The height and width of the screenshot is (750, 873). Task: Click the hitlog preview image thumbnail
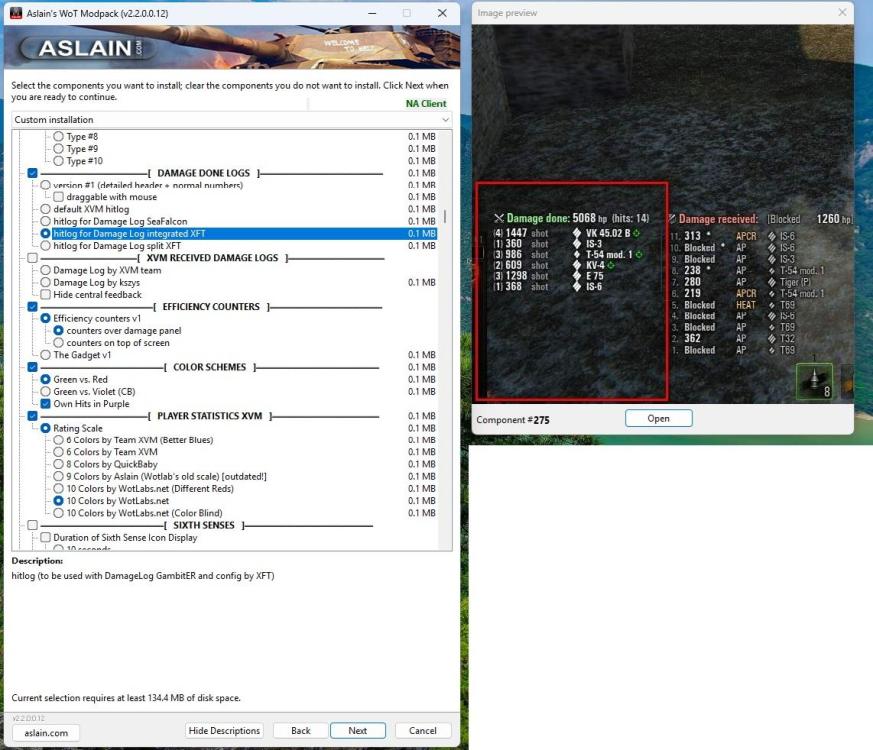pos(663,214)
